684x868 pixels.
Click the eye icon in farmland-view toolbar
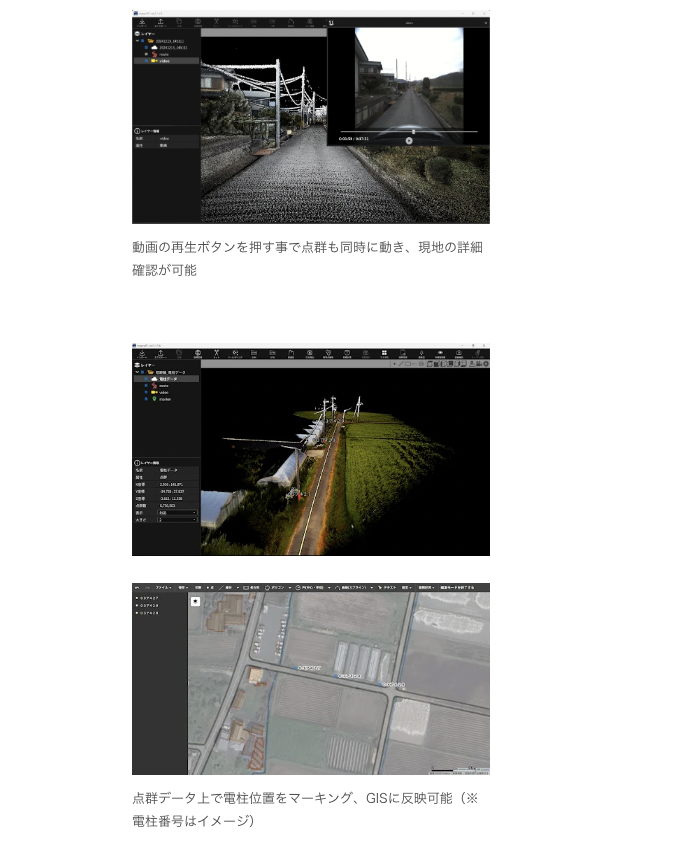point(440,354)
